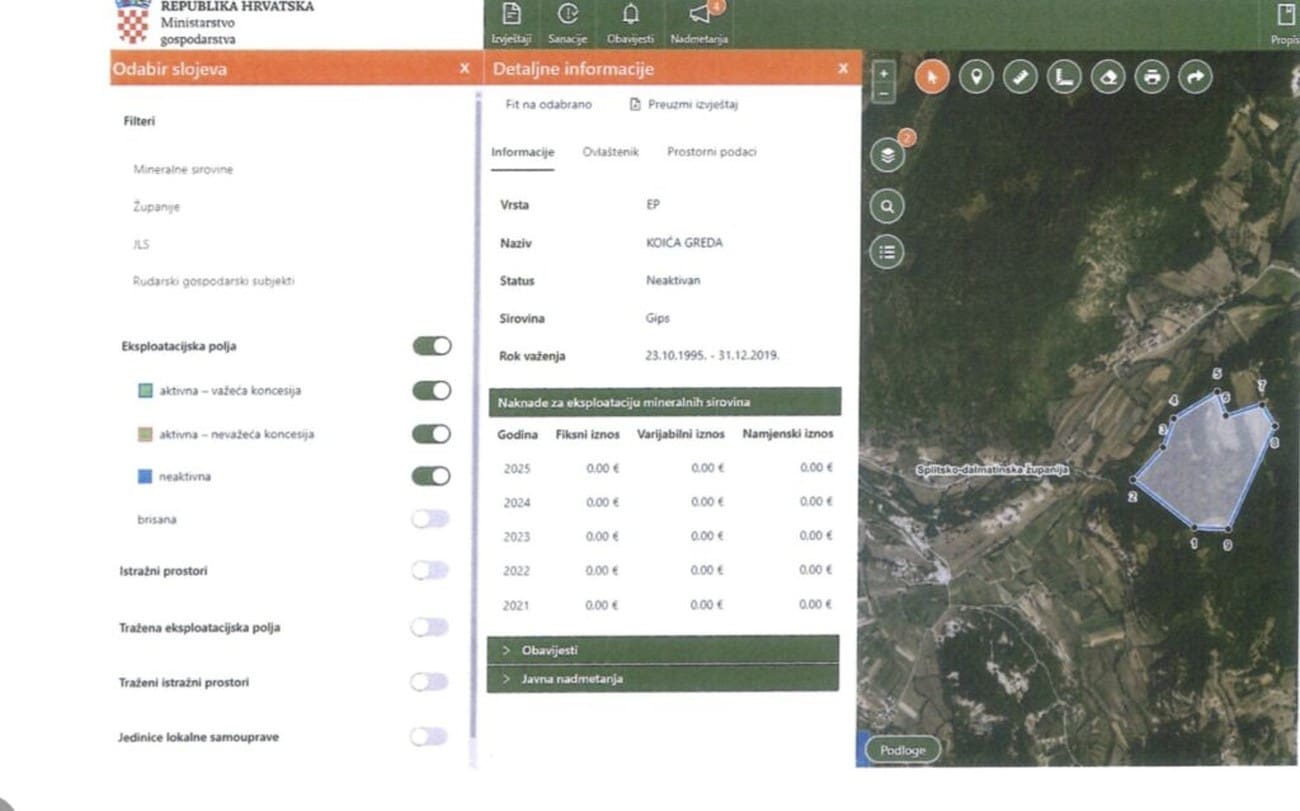This screenshot has width=1300, height=811.
Task: Activate the ruler distance measurement tool
Action: (x=1020, y=77)
